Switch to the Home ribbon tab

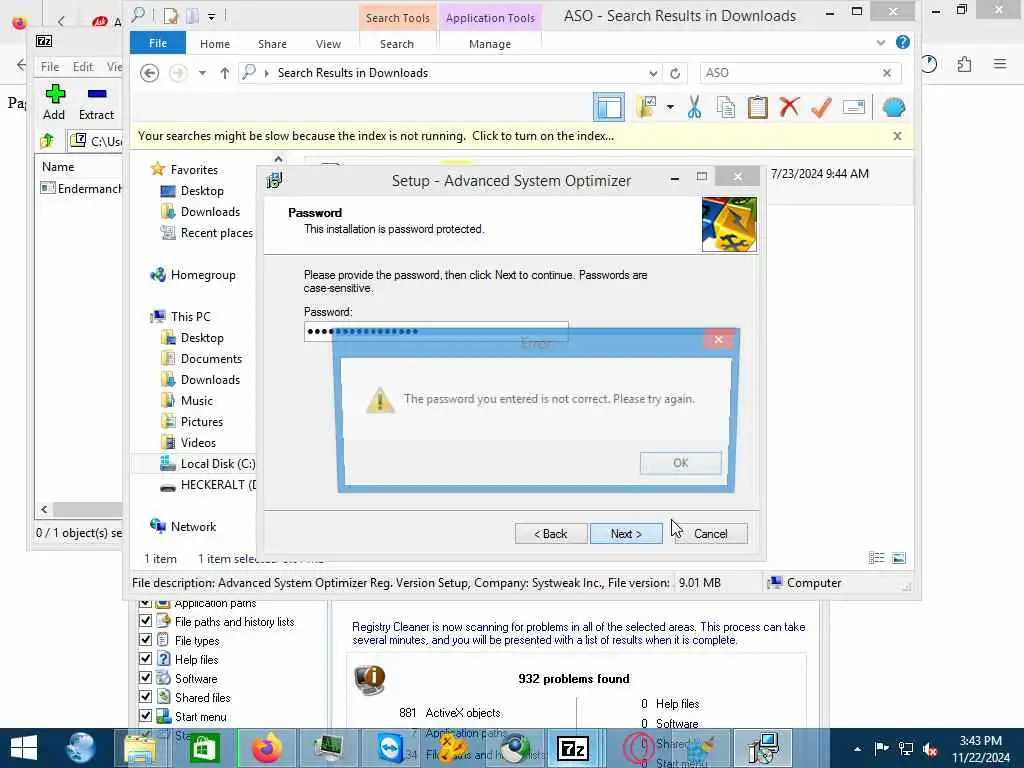click(x=215, y=44)
